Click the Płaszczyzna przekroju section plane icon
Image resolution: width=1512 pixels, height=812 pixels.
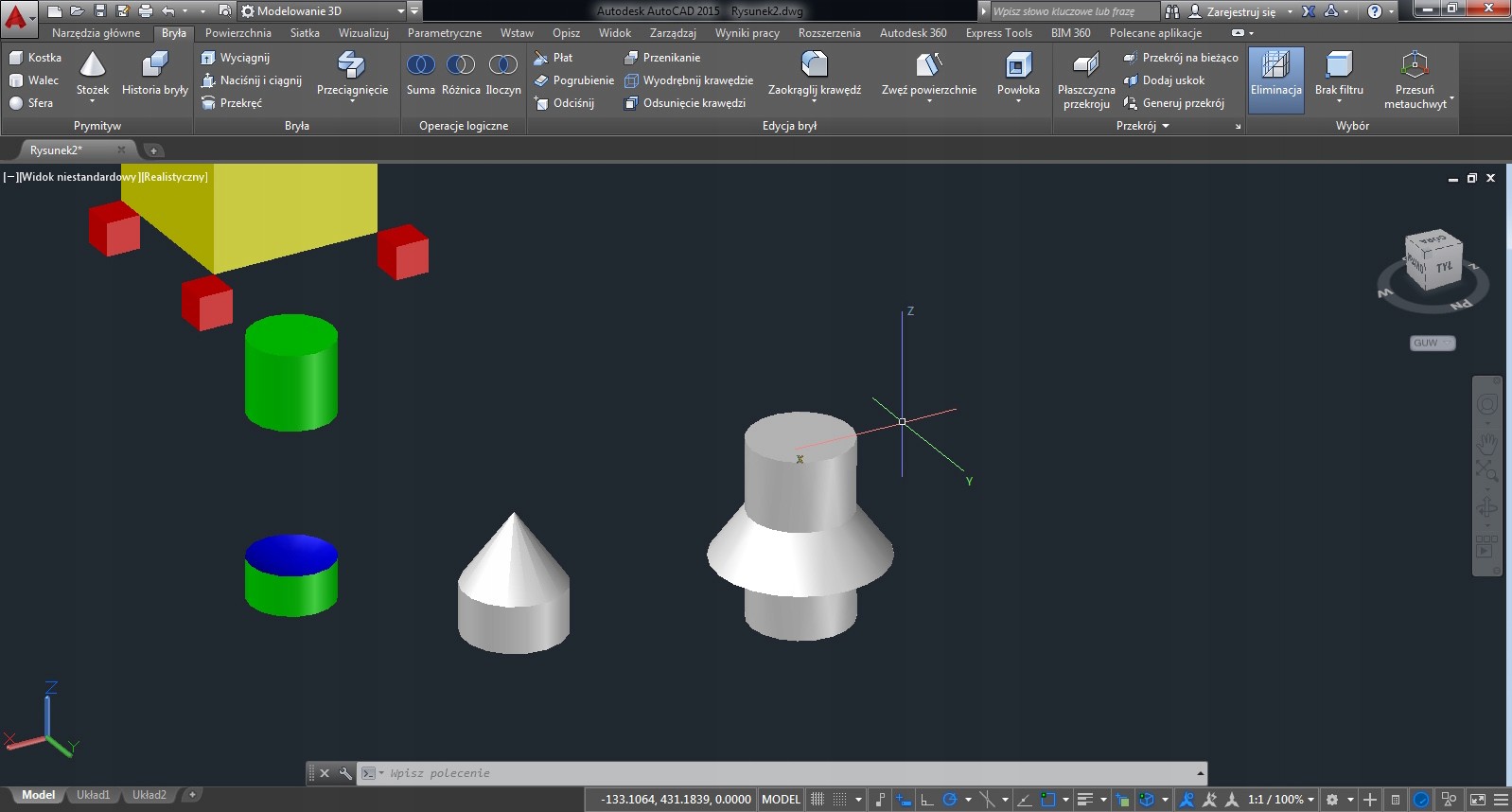click(1085, 66)
